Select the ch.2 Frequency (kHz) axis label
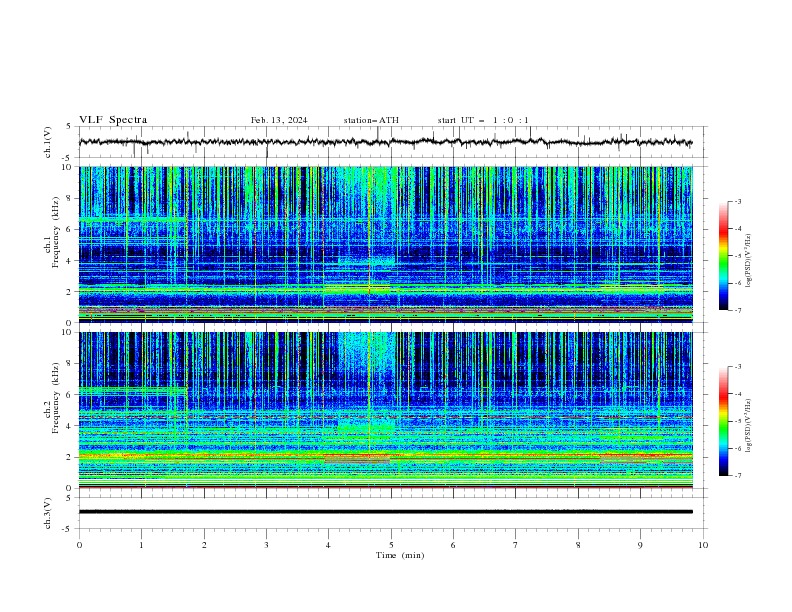The width and height of the screenshot is (792, 612). pyautogui.click(x=51, y=398)
